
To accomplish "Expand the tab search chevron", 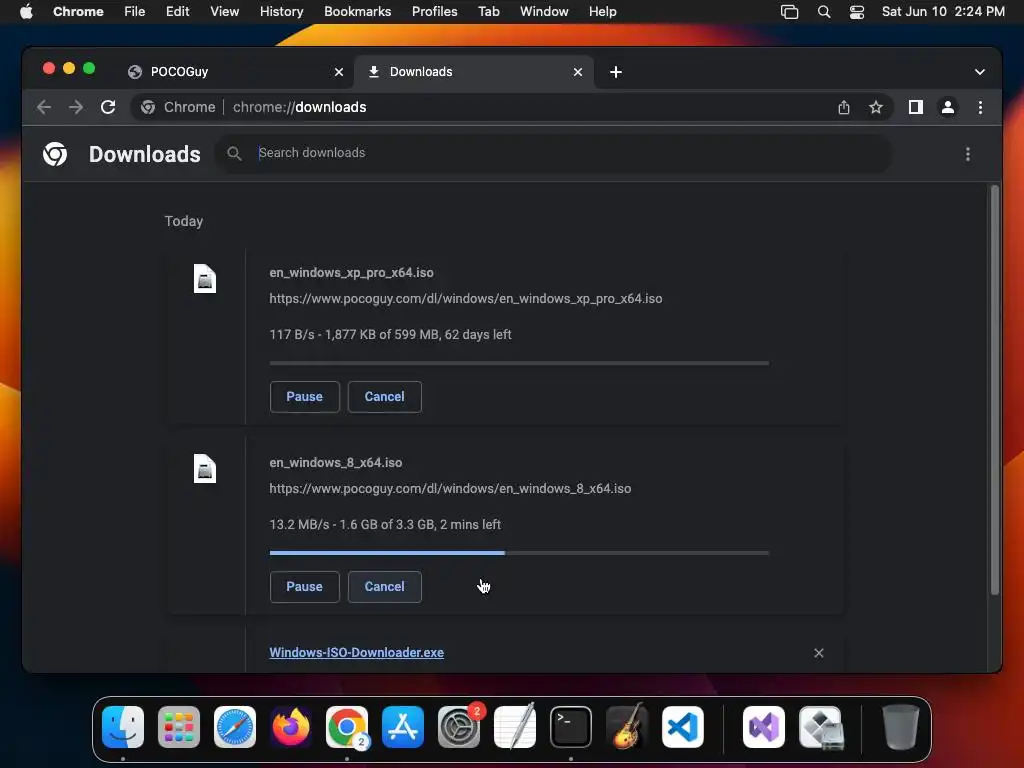I will [x=980, y=72].
